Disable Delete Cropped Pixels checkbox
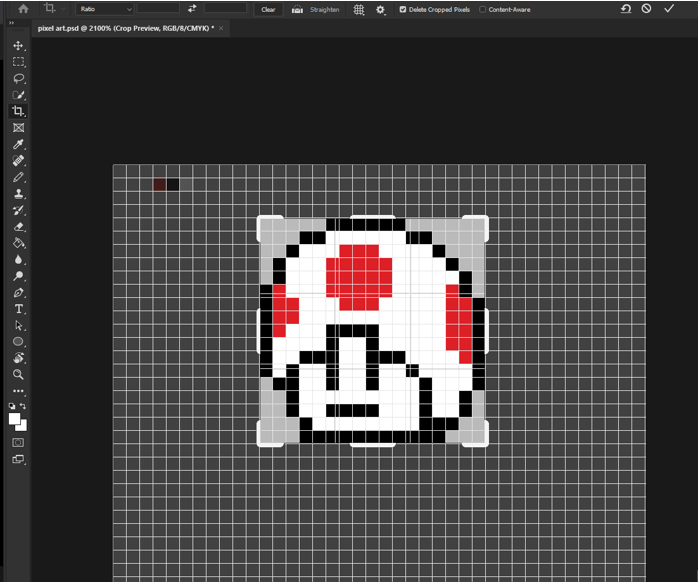The width and height of the screenshot is (699, 582). [x=403, y=9]
